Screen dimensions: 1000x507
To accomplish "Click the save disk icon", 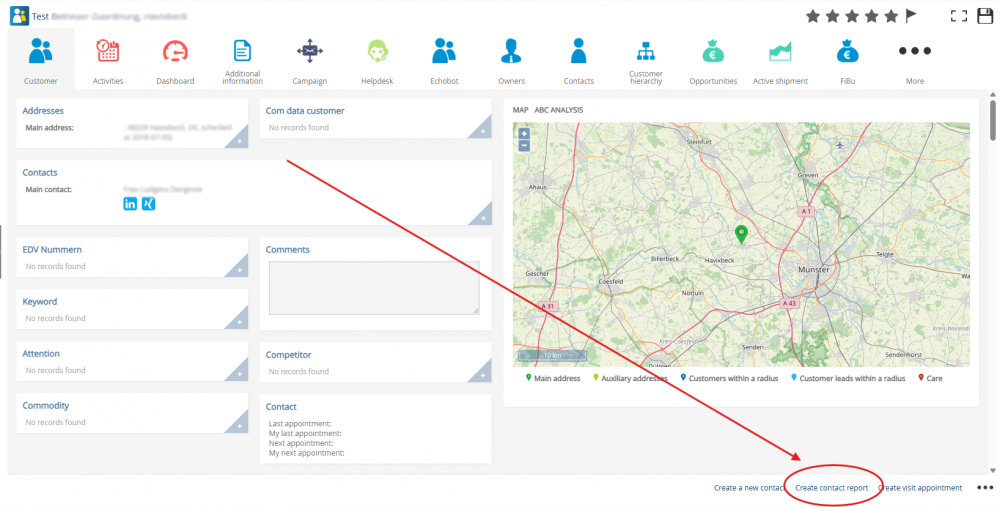I will click(x=985, y=16).
